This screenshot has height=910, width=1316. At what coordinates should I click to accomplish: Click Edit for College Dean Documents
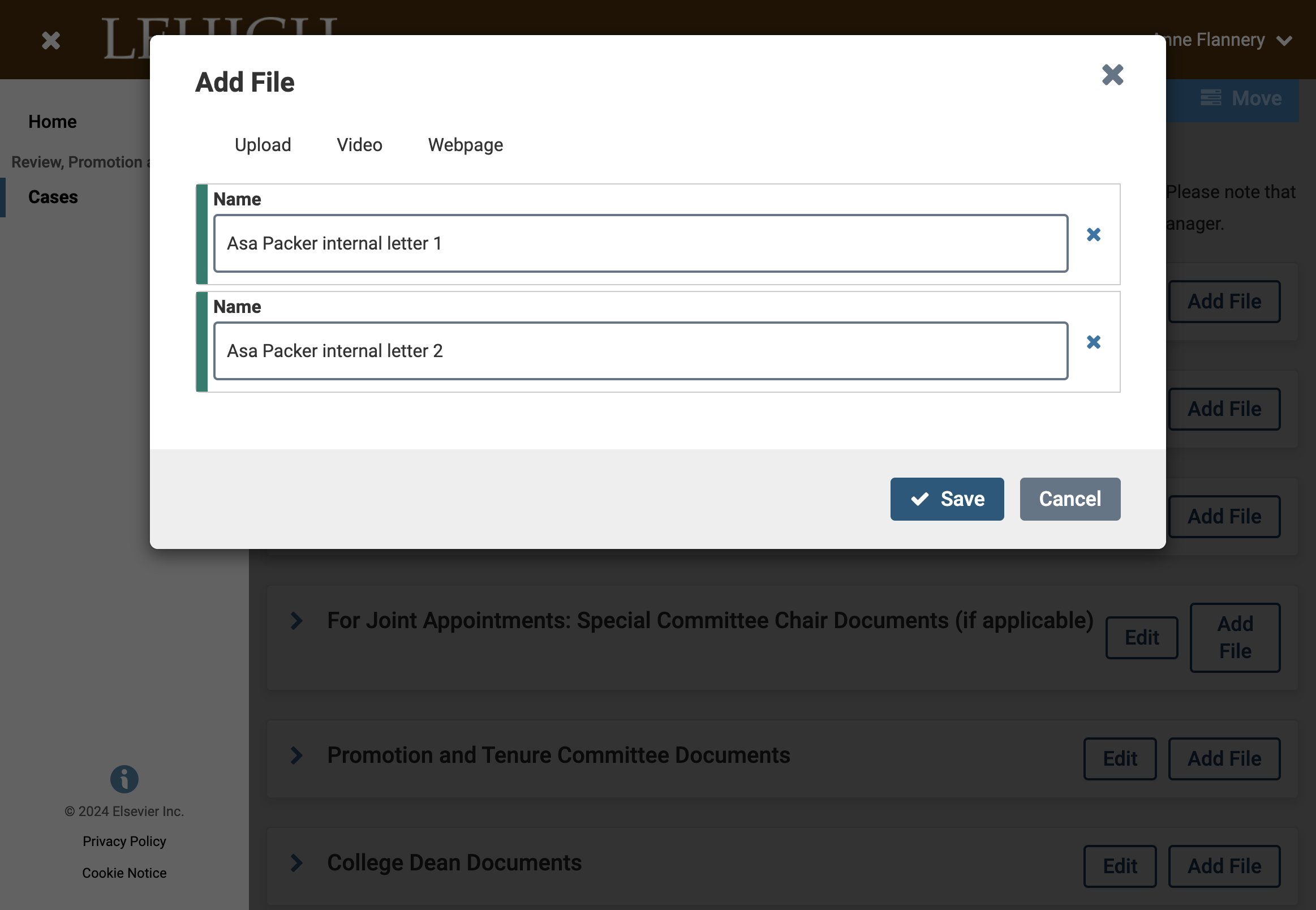coord(1120,866)
